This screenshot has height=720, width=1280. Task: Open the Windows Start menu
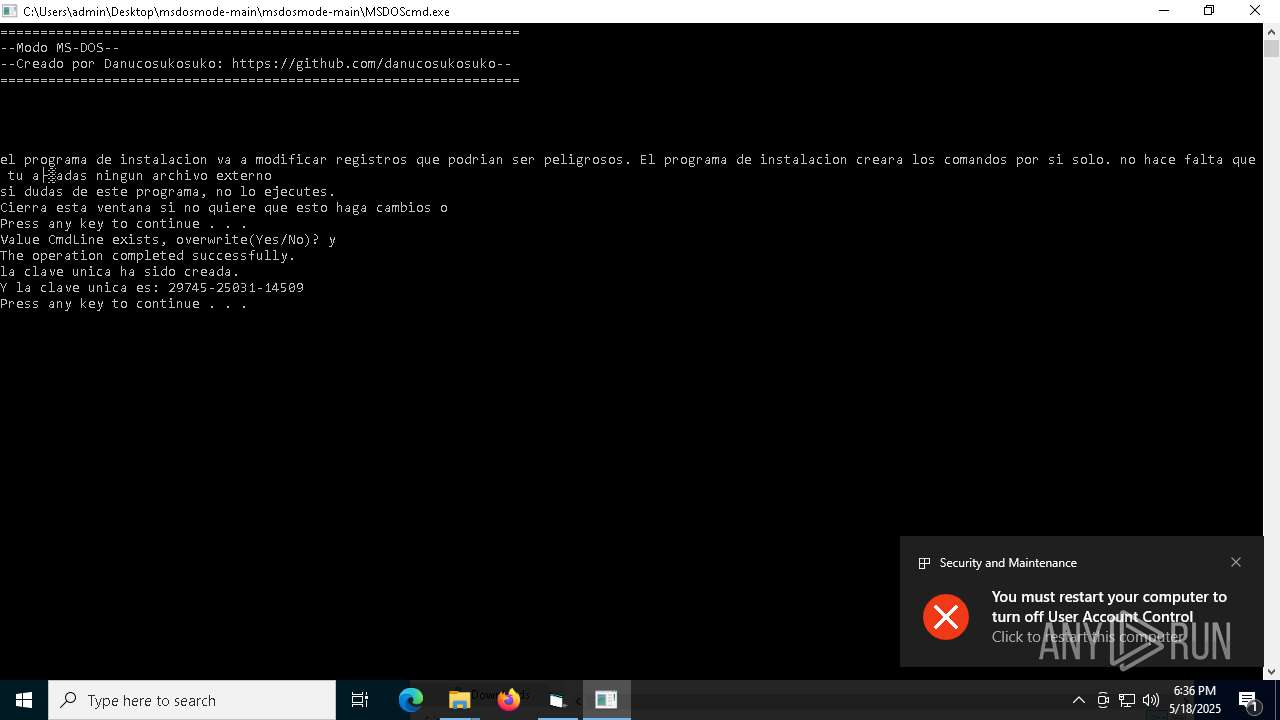point(24,700)
